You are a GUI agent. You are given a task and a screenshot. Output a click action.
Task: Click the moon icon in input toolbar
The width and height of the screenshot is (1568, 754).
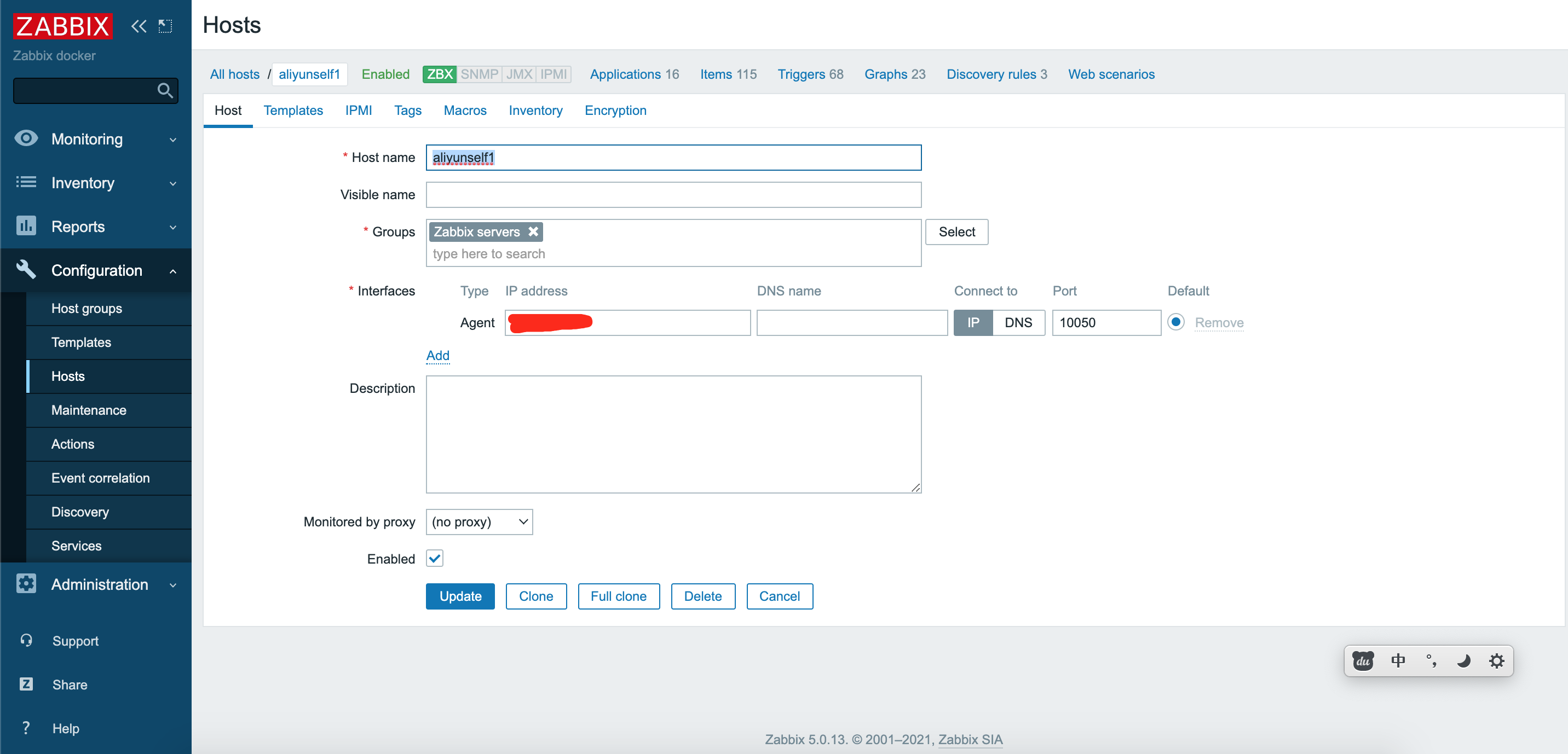[1463, 661]
